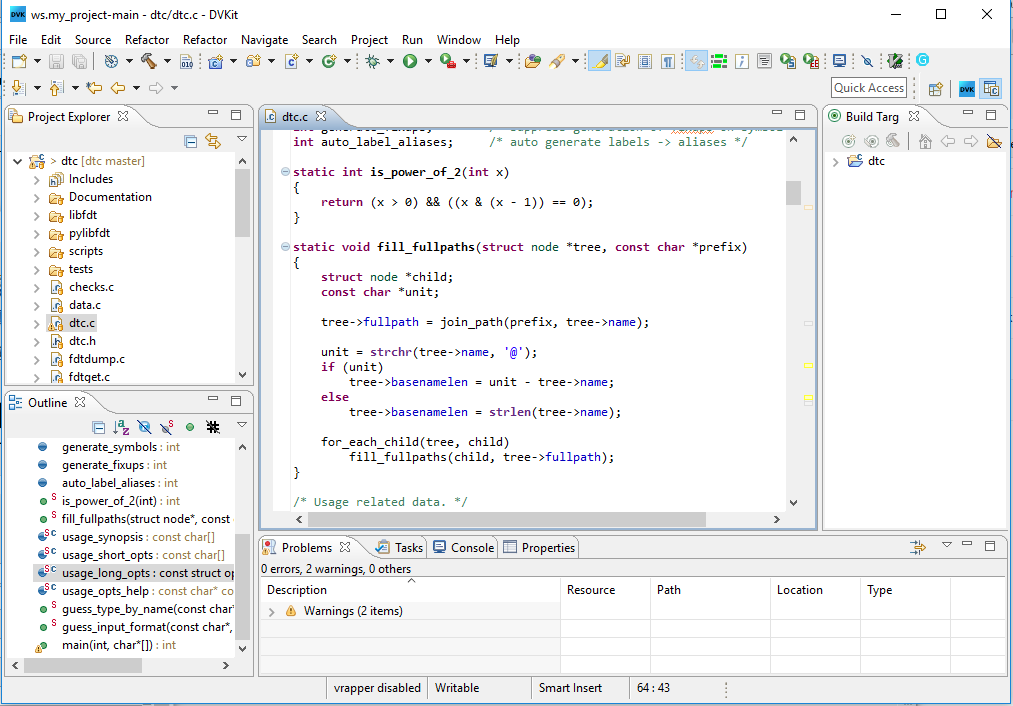This screenshot has height=706, width=1013.
Task: Click Previous Annotation up arrow icon
Action: click(56, 88)
